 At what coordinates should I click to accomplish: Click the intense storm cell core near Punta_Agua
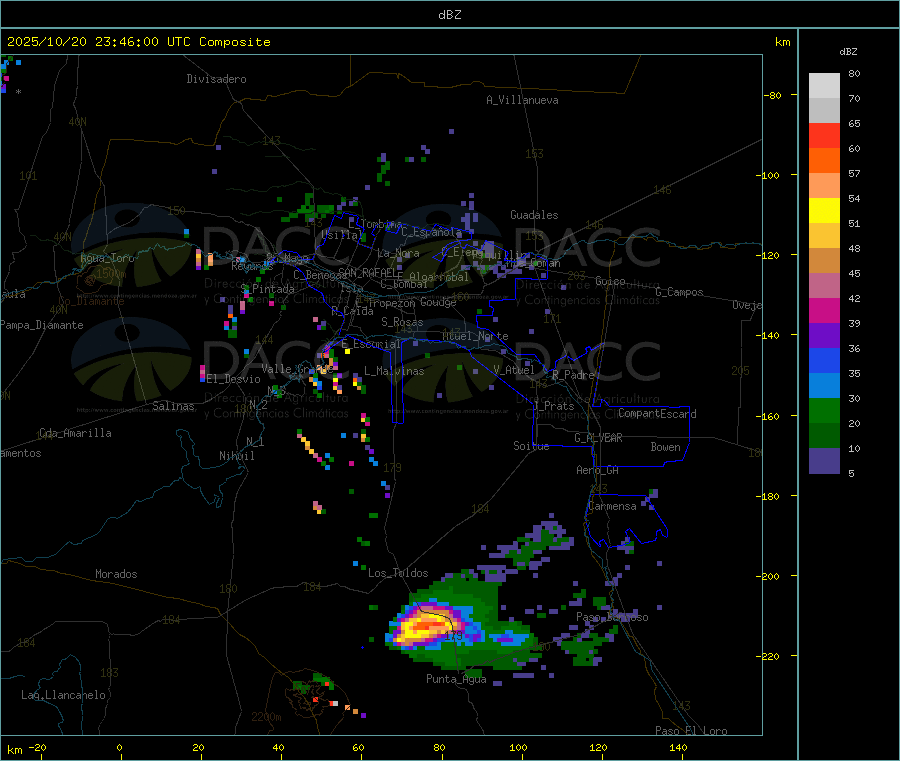coord(428,624)
